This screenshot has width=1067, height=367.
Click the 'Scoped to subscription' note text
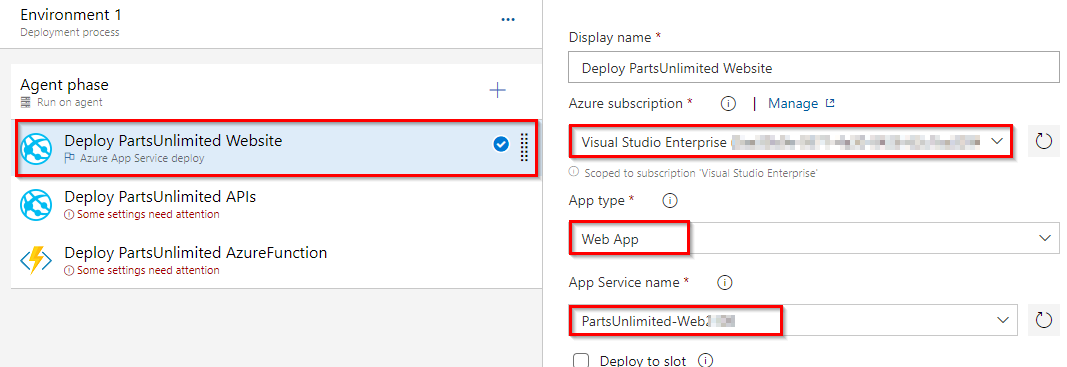[x=700, y=174]
